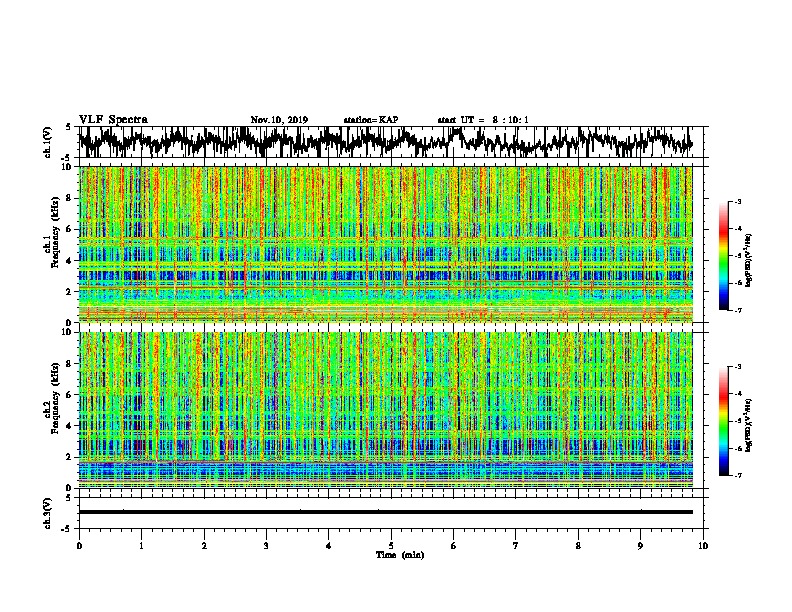Viewport: 792px width, 612px height.
Task: Click inside the ch.2 spectrogram panel
Action: tap(385, 410)
